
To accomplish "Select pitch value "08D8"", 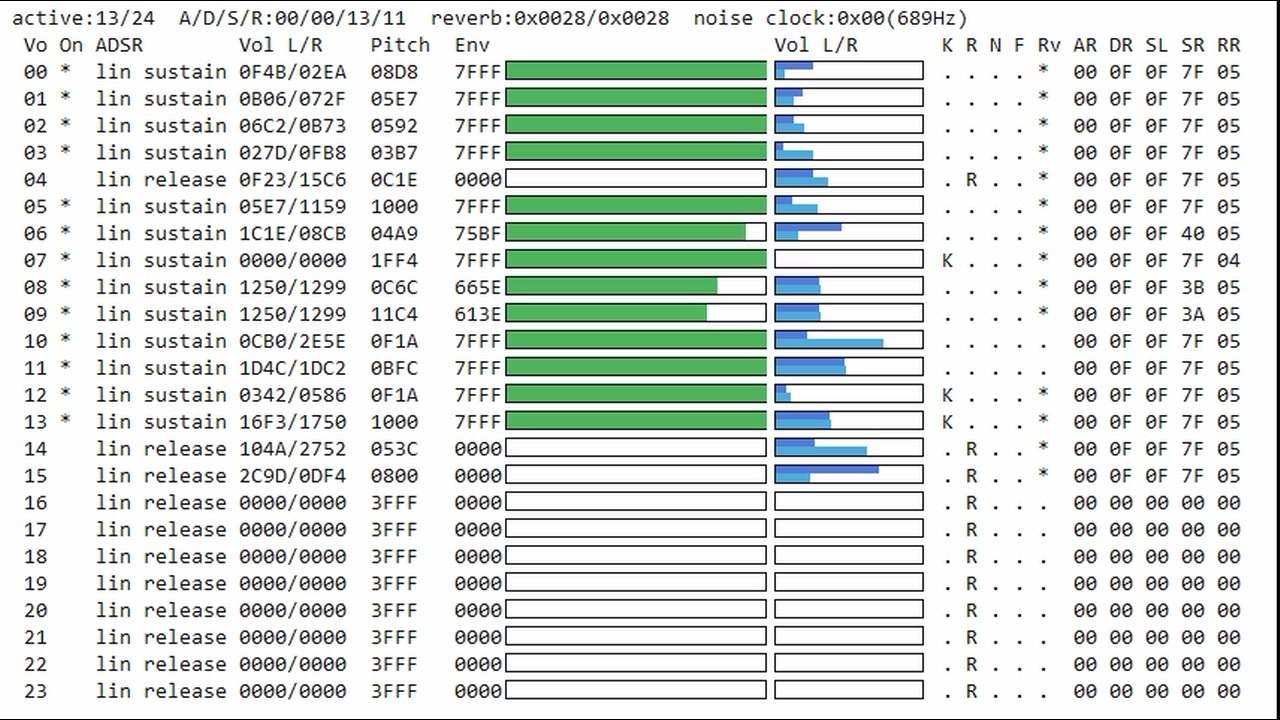I will tap(394, 72).
